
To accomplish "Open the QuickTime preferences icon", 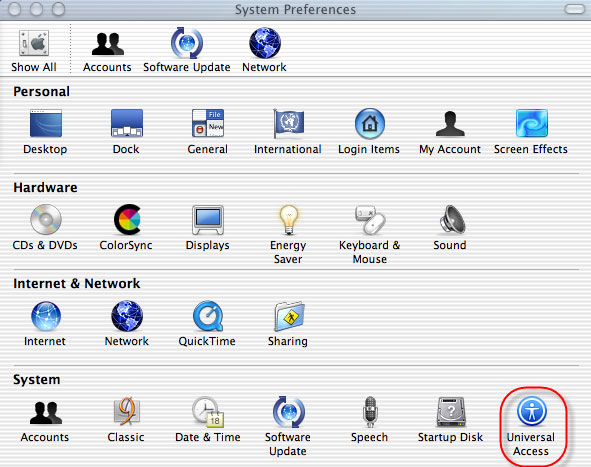I will click(x=208, y=316).
